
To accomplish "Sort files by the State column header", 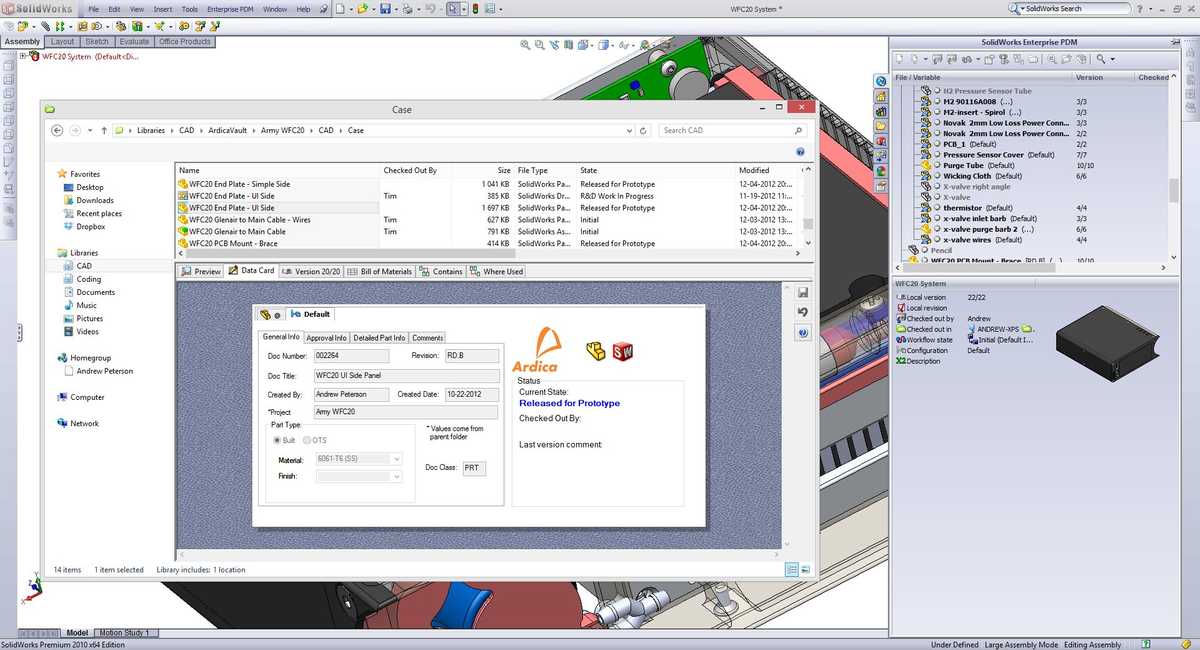I will (656, 170).
